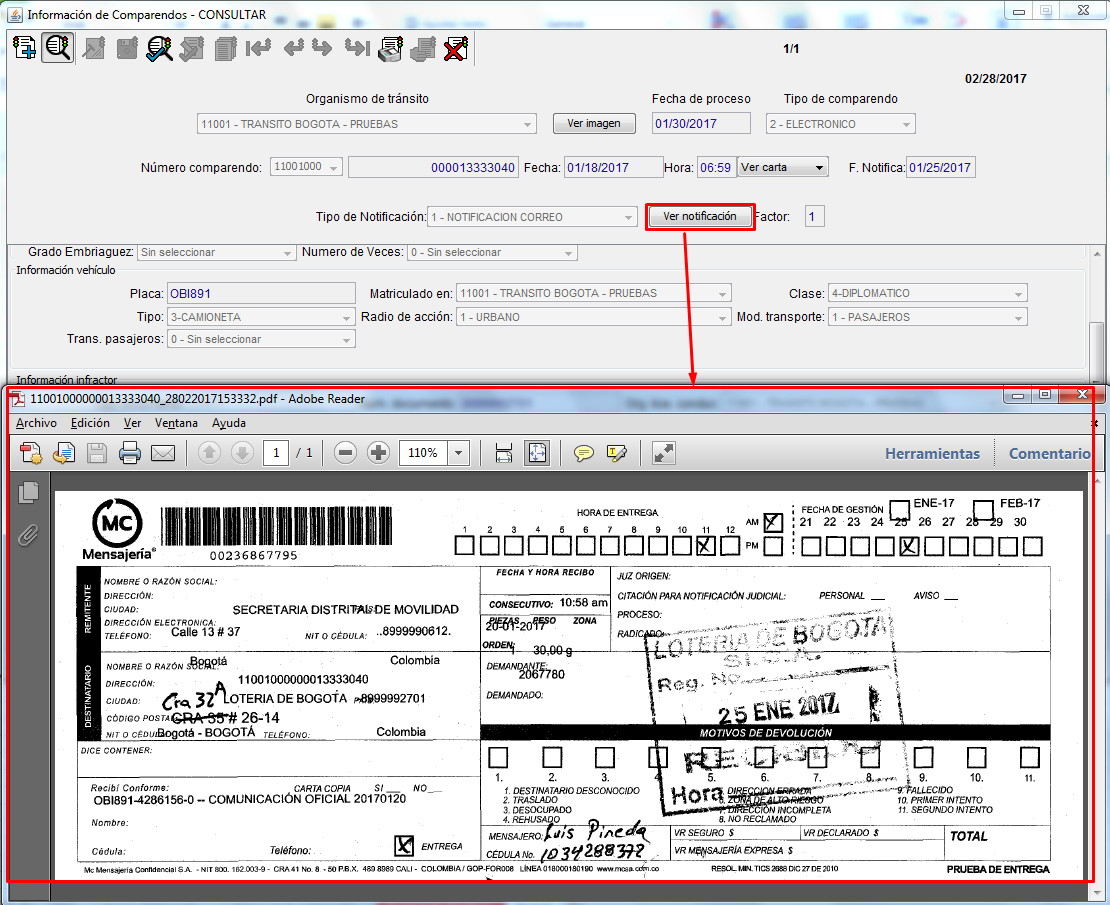Screen dimensions: 1110x905
Task: Click the Ver notificación button
Action: [699, 217]
